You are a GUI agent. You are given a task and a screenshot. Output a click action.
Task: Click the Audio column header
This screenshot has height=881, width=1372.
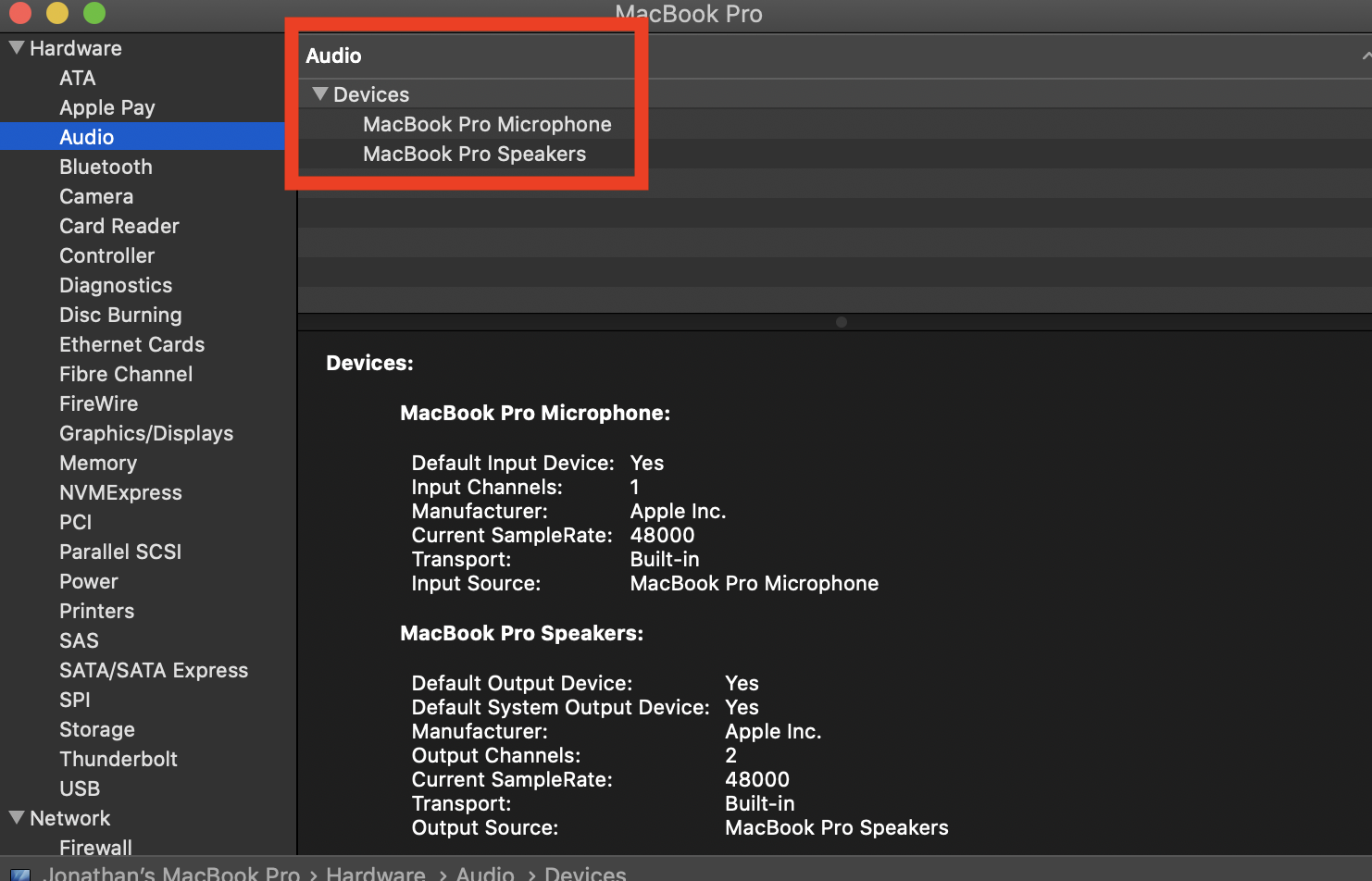[333, 56]
